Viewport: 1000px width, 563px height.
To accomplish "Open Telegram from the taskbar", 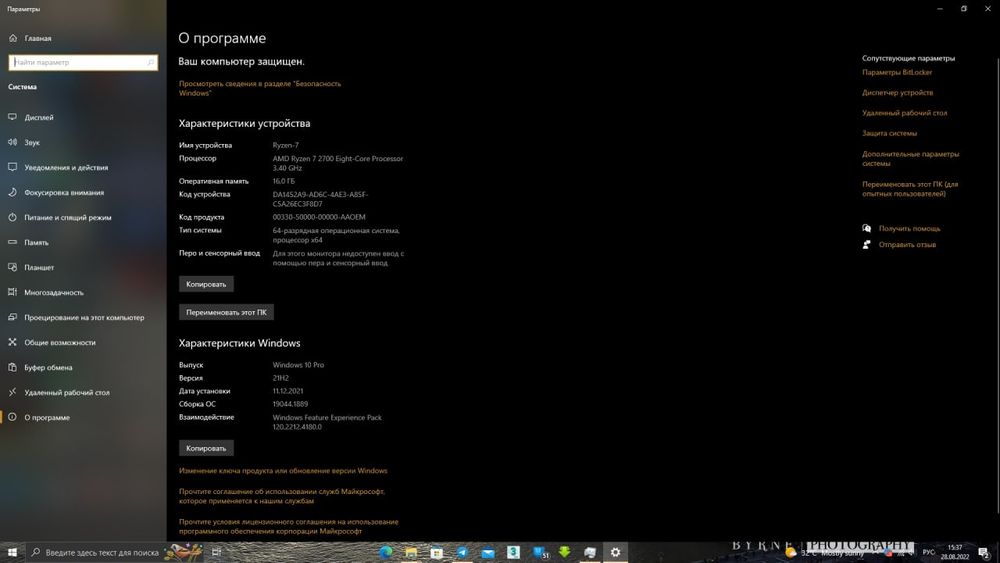I will click(x=462, y=552).
